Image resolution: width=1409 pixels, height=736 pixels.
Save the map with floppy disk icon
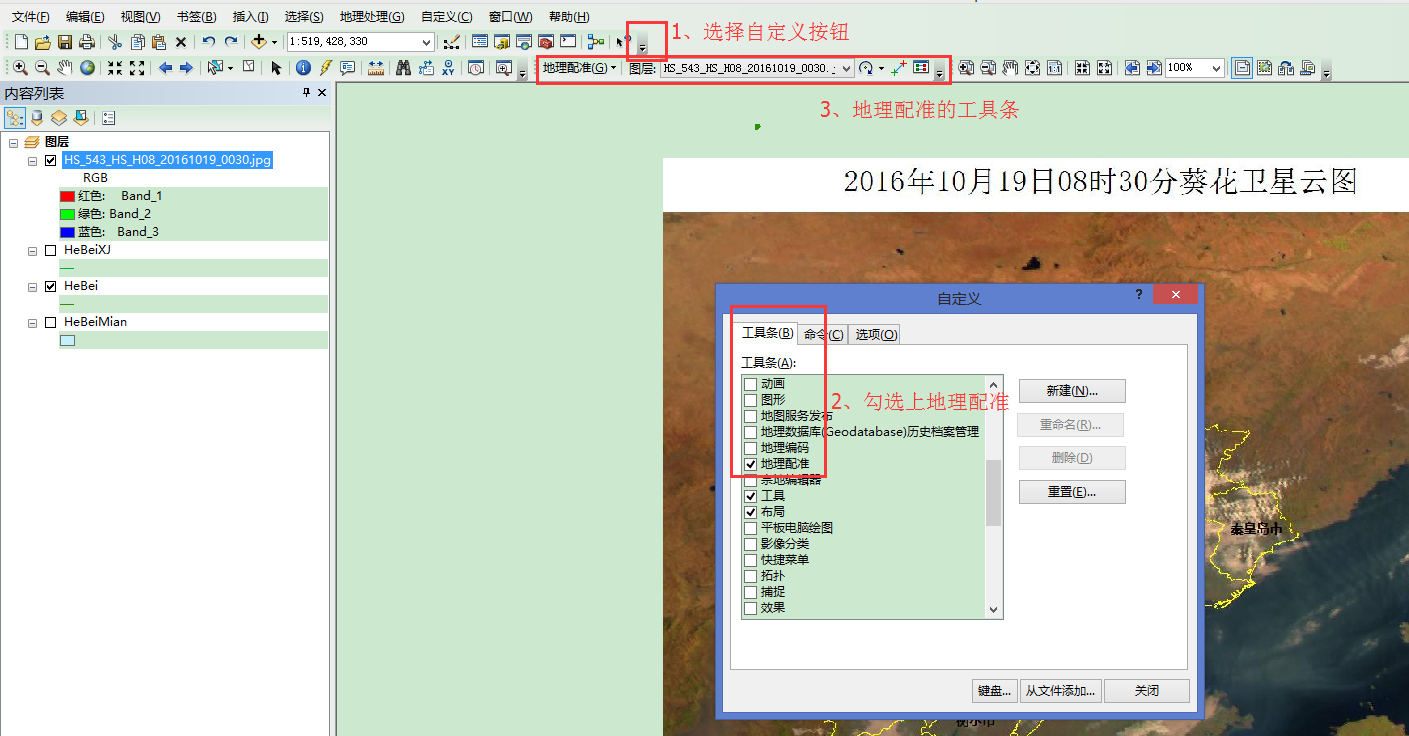[x=64, y=42]
